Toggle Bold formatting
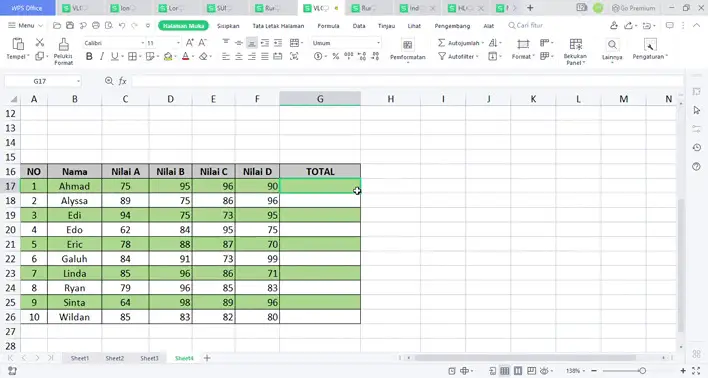708x378 pixels. click(89, 56)
